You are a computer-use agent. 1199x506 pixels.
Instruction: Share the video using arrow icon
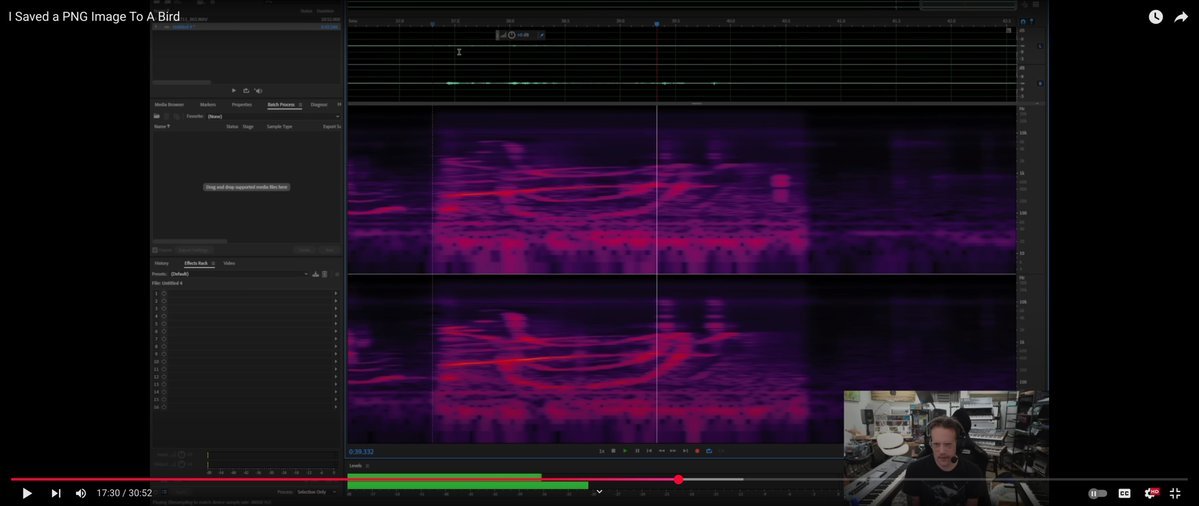click(x=1181, y=17)
